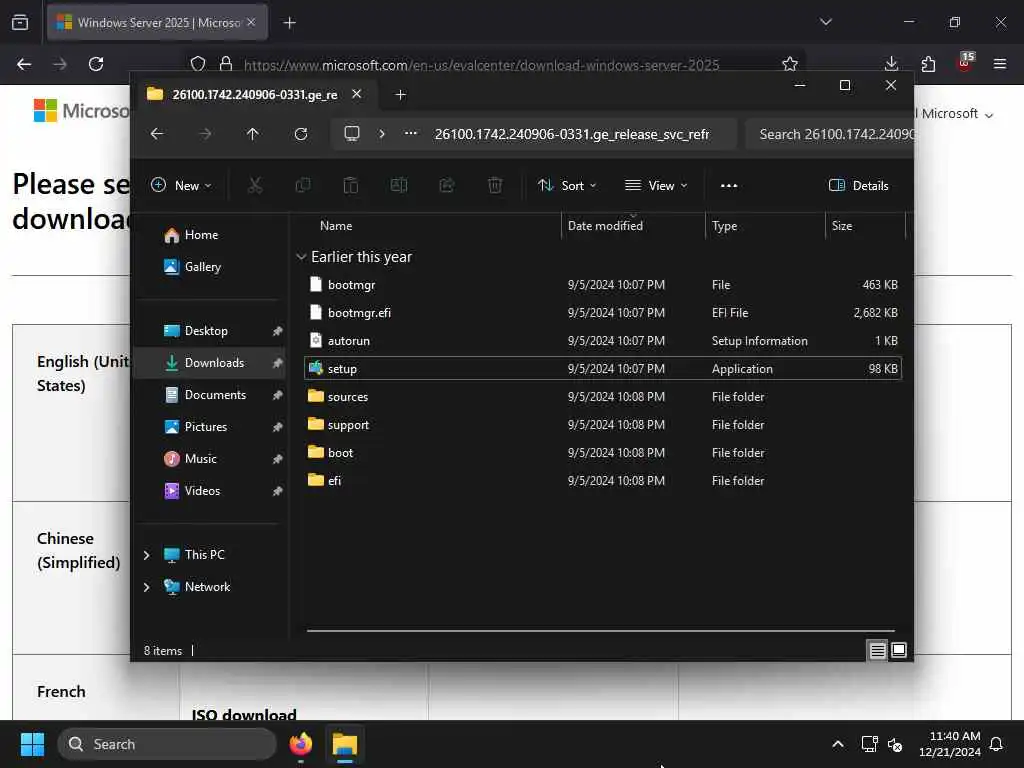Open the View dropdown menu

tap(656, 185)
